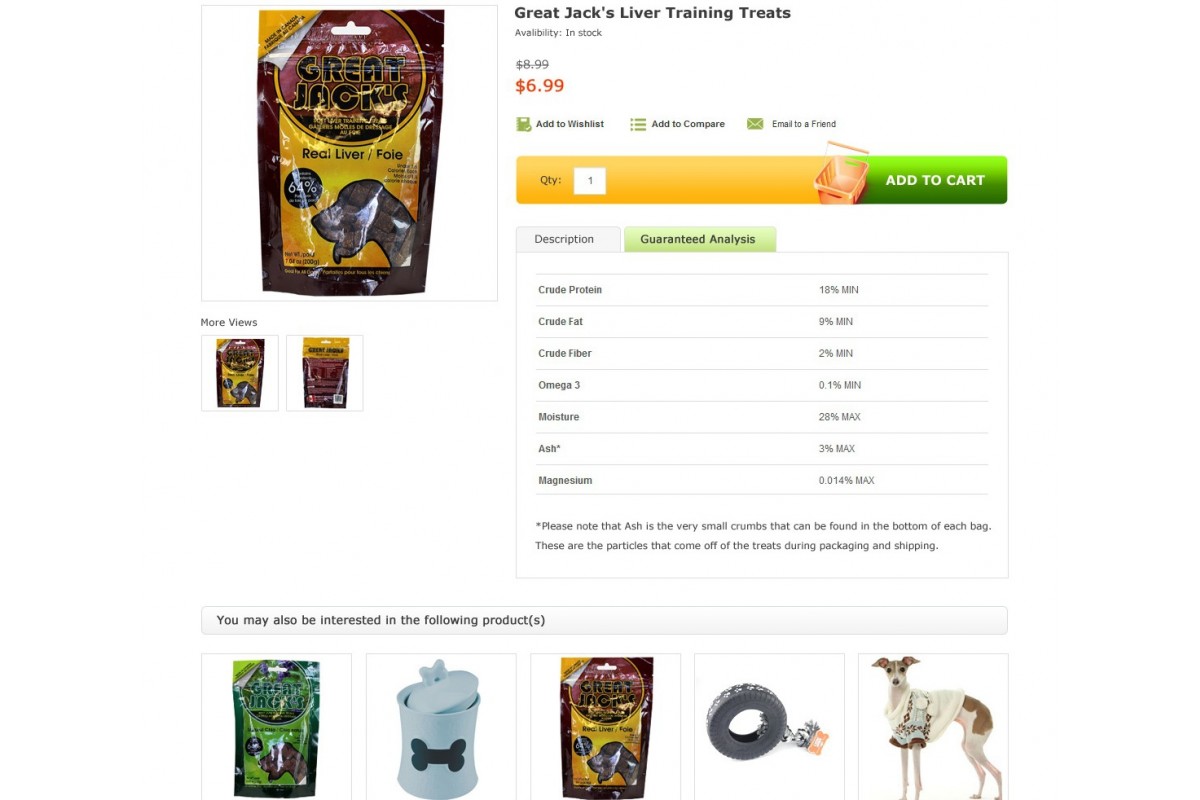Select the first More Views thumbnail

click(x=240, y=373)
